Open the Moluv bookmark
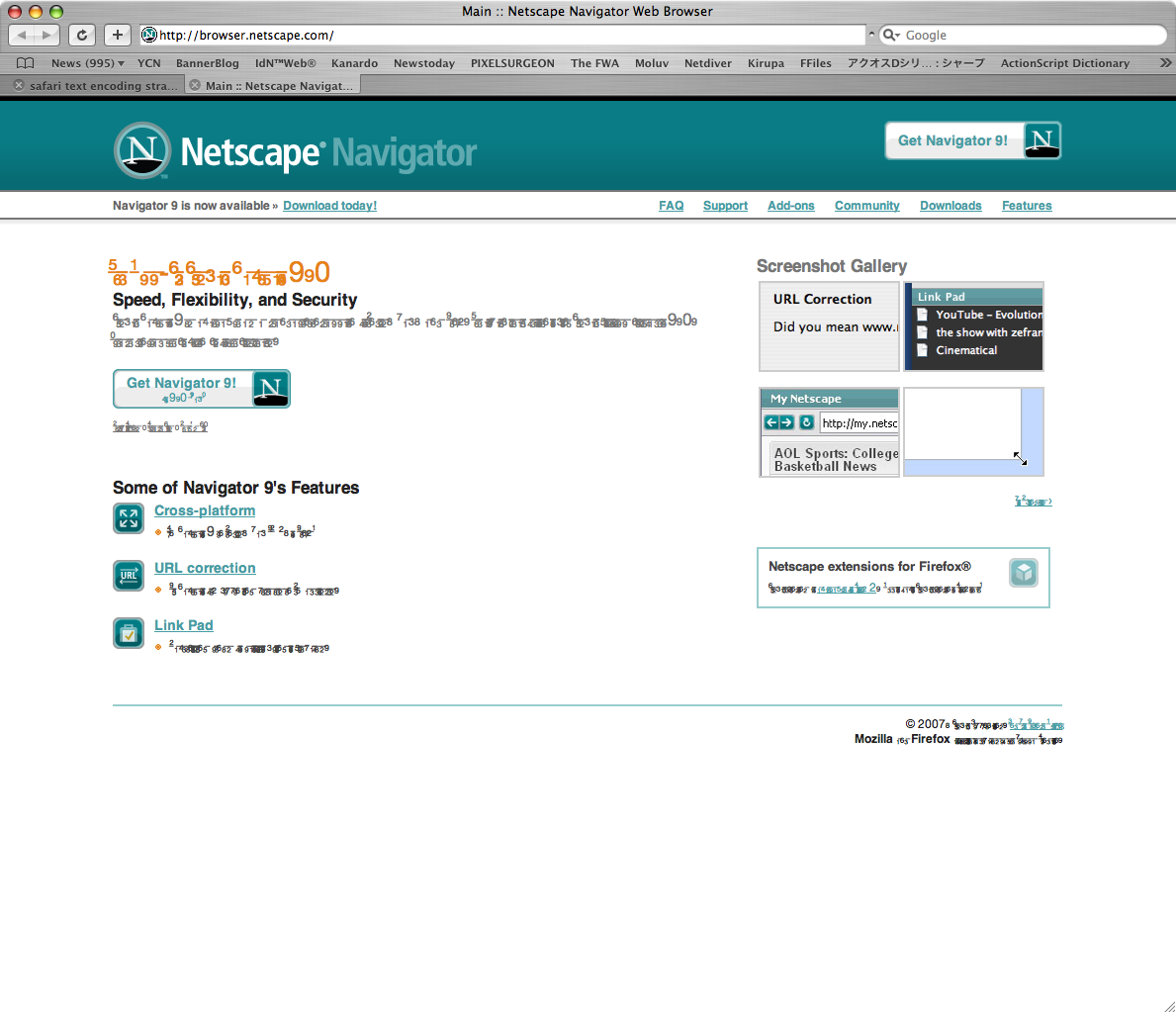This screenshot has width=1176, height=1013. (652, 63)
